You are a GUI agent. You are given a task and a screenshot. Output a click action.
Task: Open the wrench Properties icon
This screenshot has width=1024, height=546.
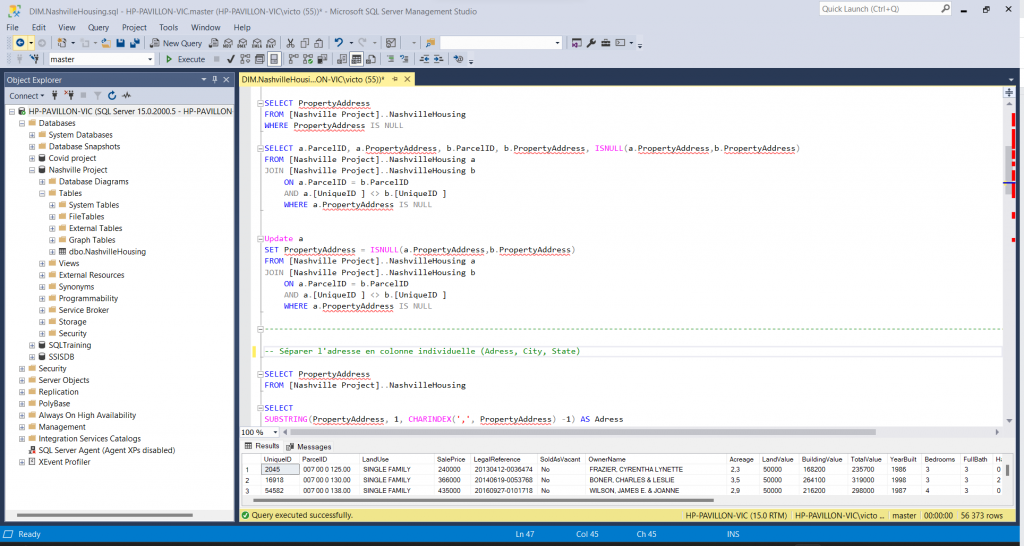coord(591,43)
